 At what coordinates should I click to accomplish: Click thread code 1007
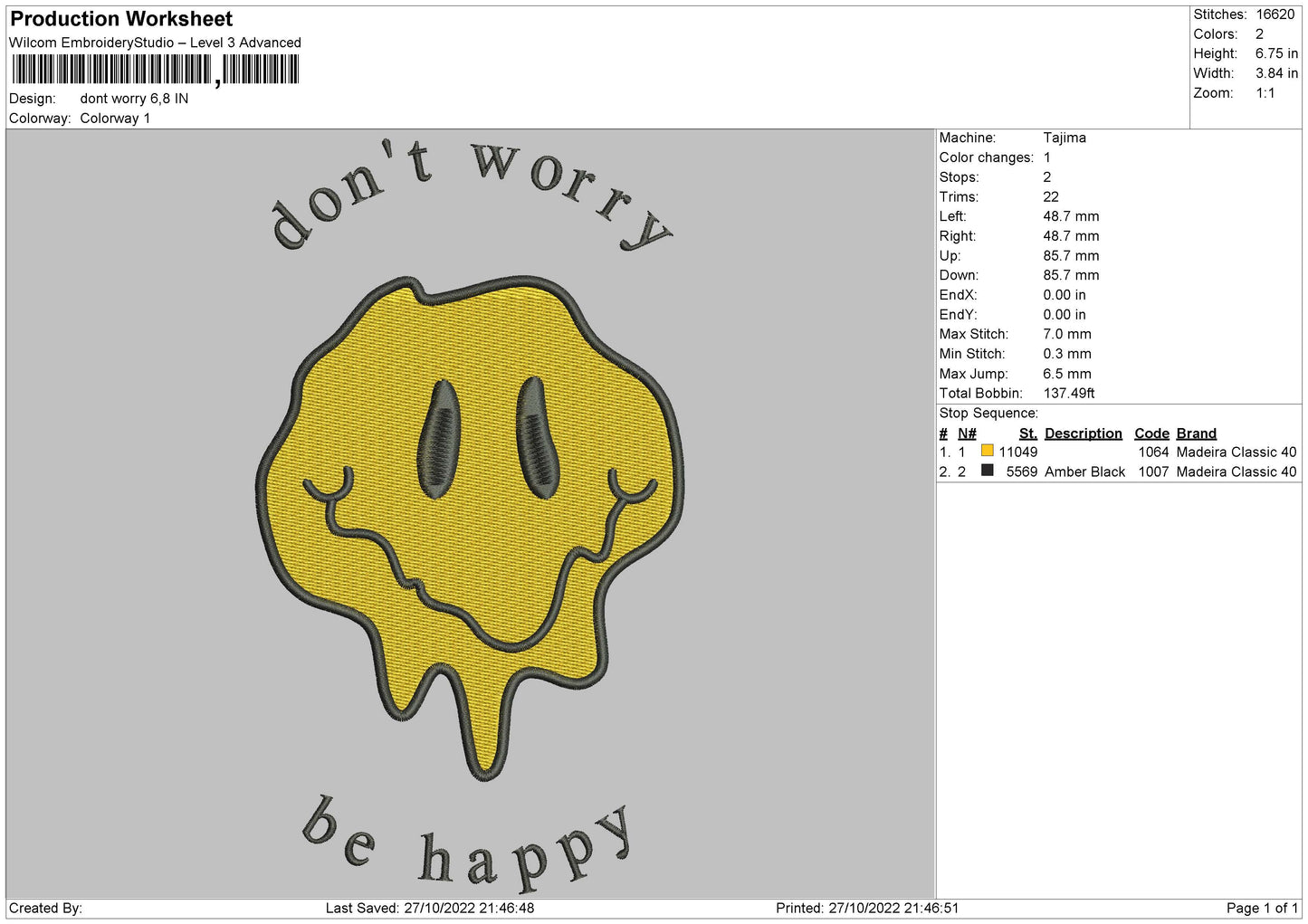pyautogui.click(x=1153, y=472)
